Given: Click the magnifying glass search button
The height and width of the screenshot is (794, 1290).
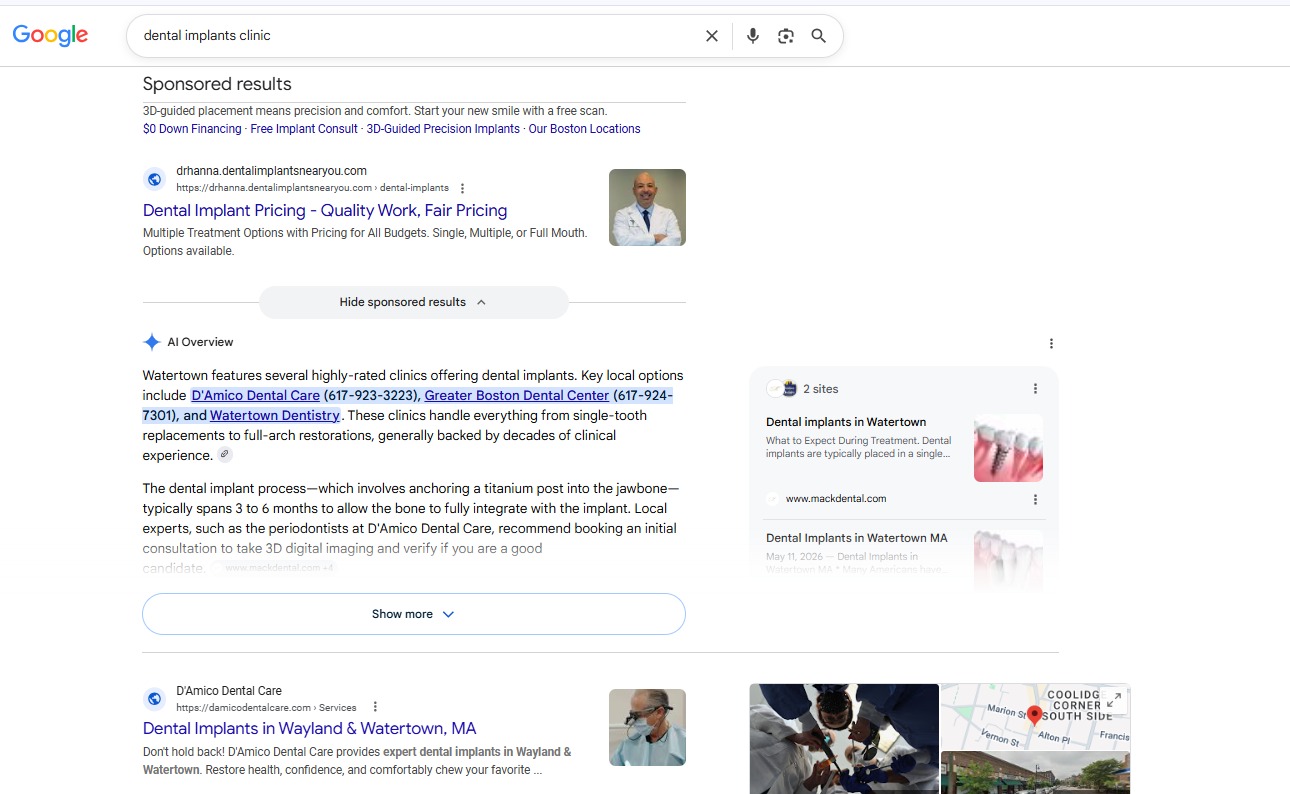Looking at the screenshot, I should [819, 36].
